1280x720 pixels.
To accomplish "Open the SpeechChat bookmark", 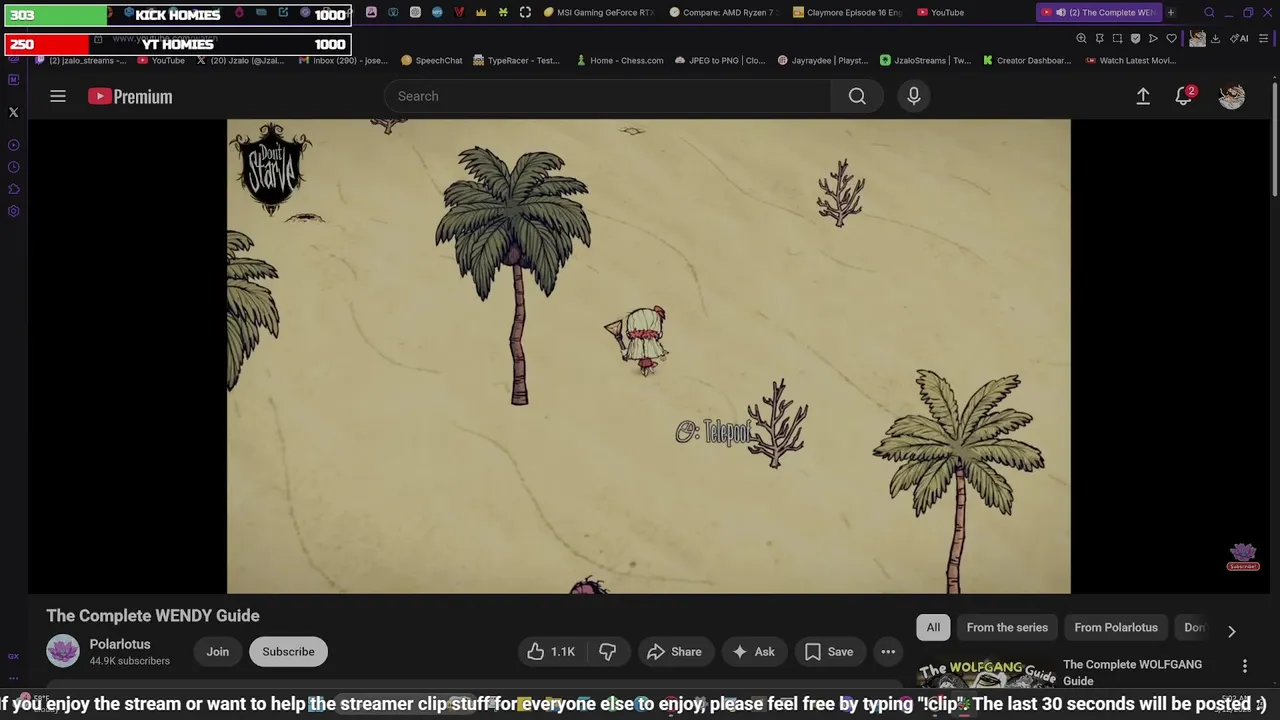I will tap(431, 60).
